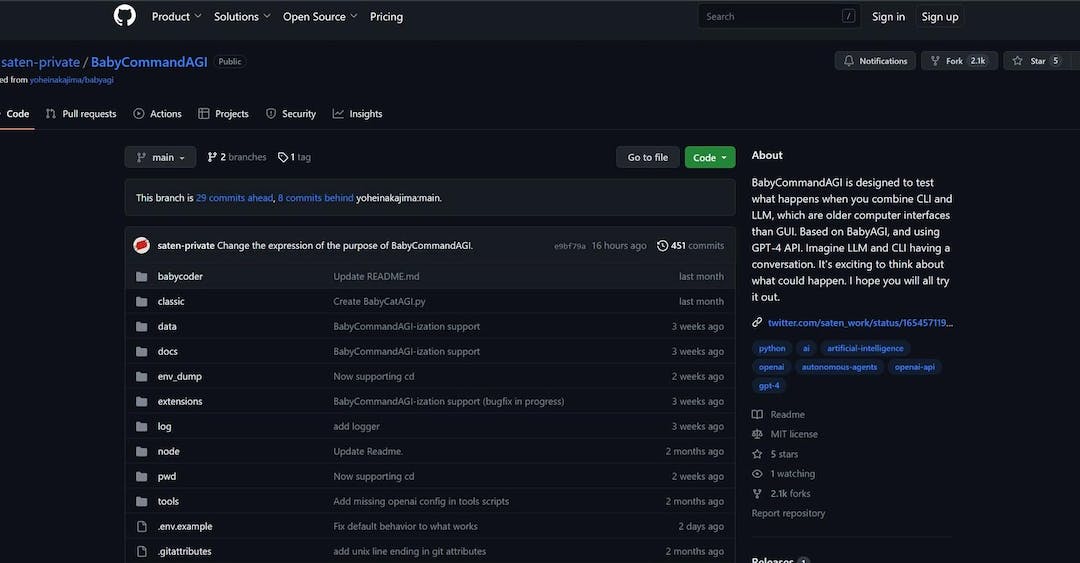Click the autonomous-agents topic tag
Image resolution: width=1080 pixels, height=563 pixels.
[839, 367]
